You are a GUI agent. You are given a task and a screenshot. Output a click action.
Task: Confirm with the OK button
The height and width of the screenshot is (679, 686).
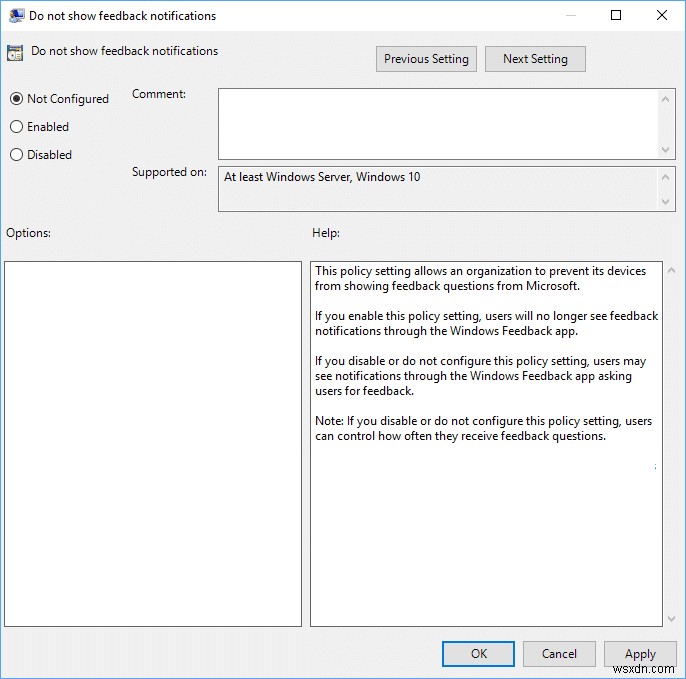[x=478, y=654]
